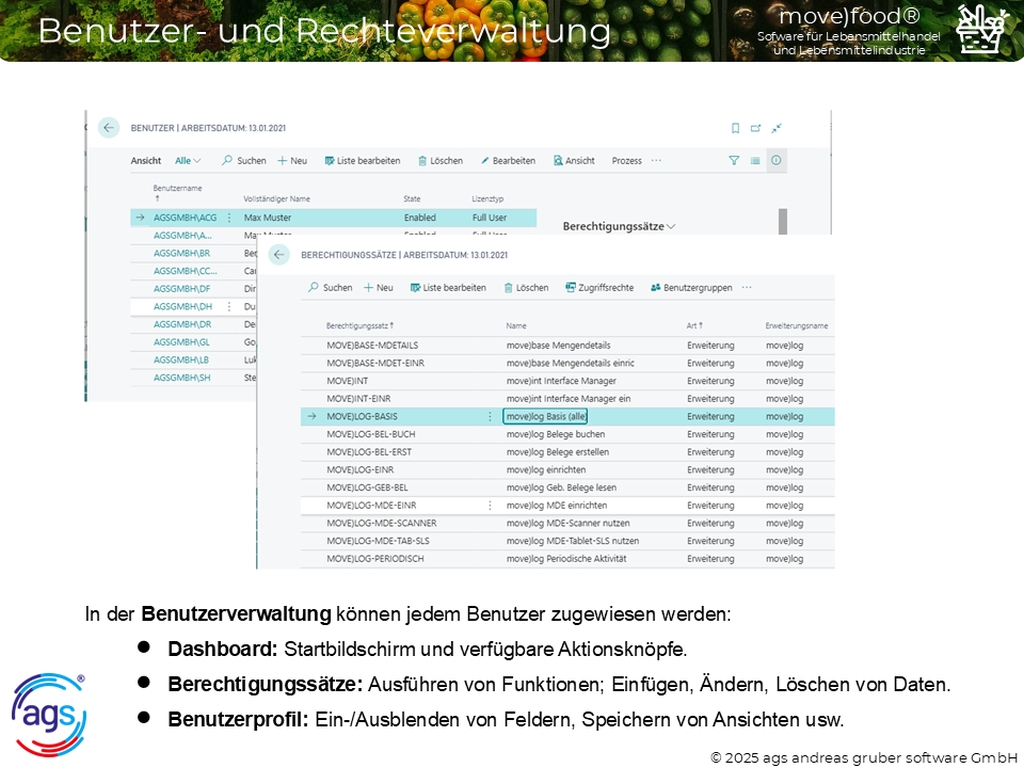Select row MOVE)INT
The width and height of the screenshot is (1024, 768).
(x=568, y=381)
